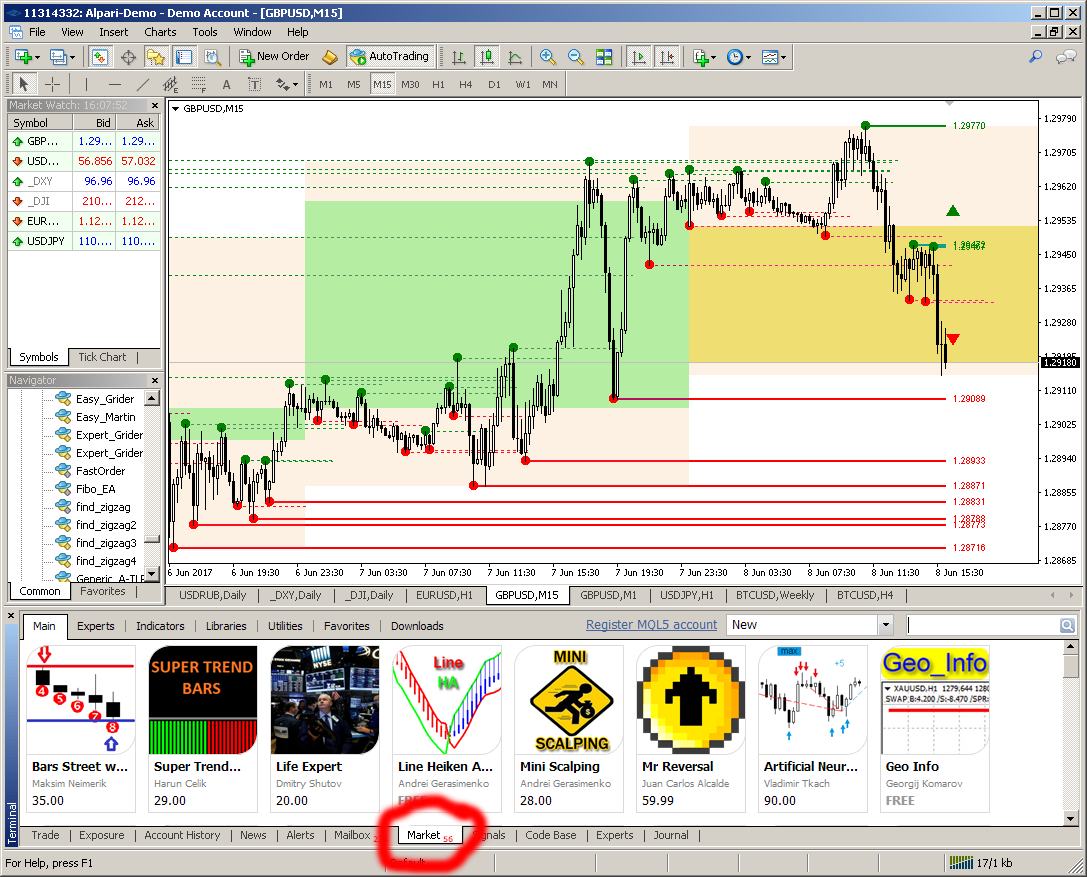Expand the Periods dropdown arrow
Image resolution: width=1087 pixels, height=877 pixels.
(x=748, y=58)
